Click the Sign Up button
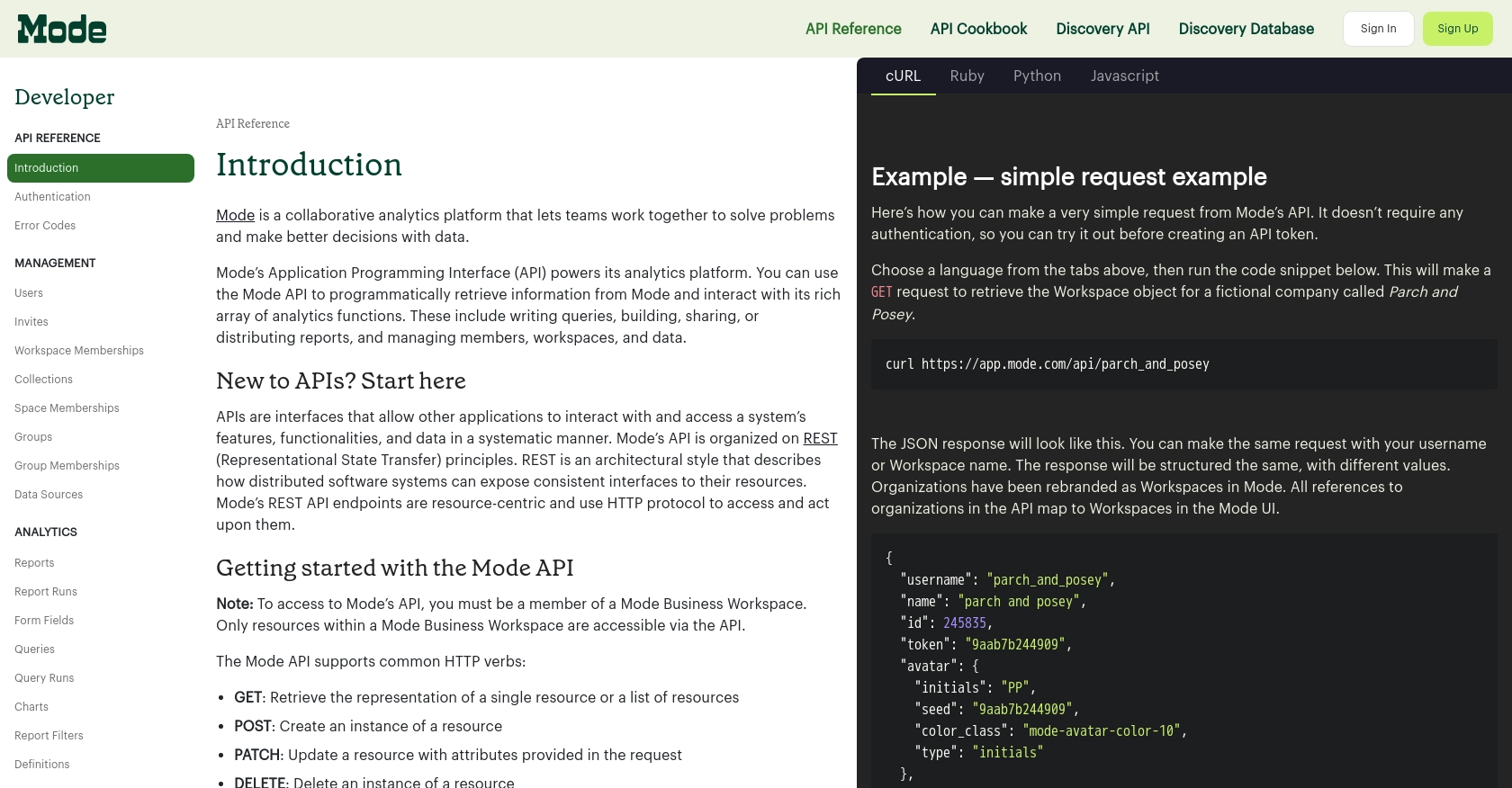 (x=1457, y=29)
